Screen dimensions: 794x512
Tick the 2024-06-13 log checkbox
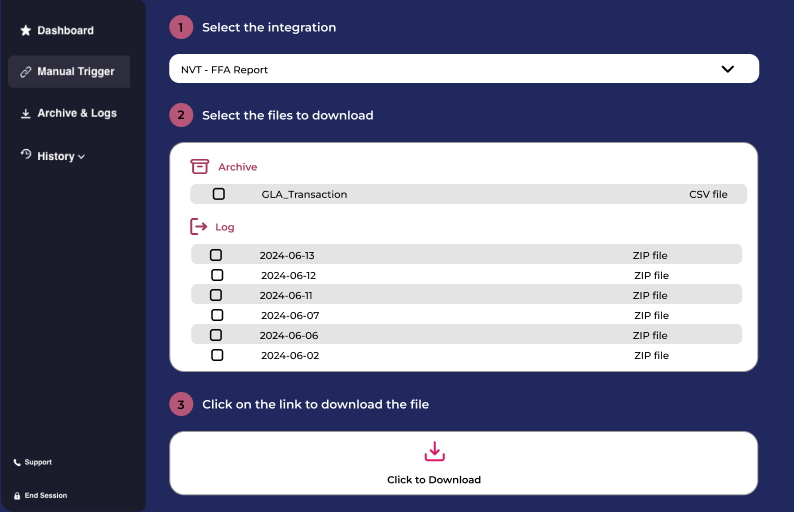(216, 255)
